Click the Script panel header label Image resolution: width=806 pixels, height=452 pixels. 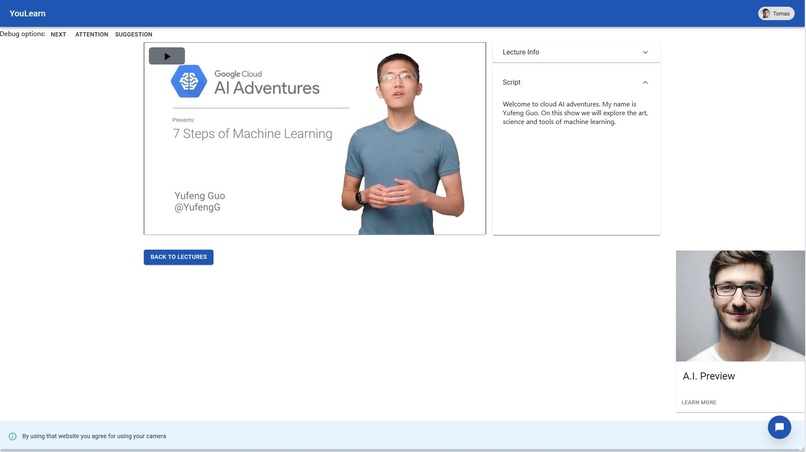[x=511, y=82]
